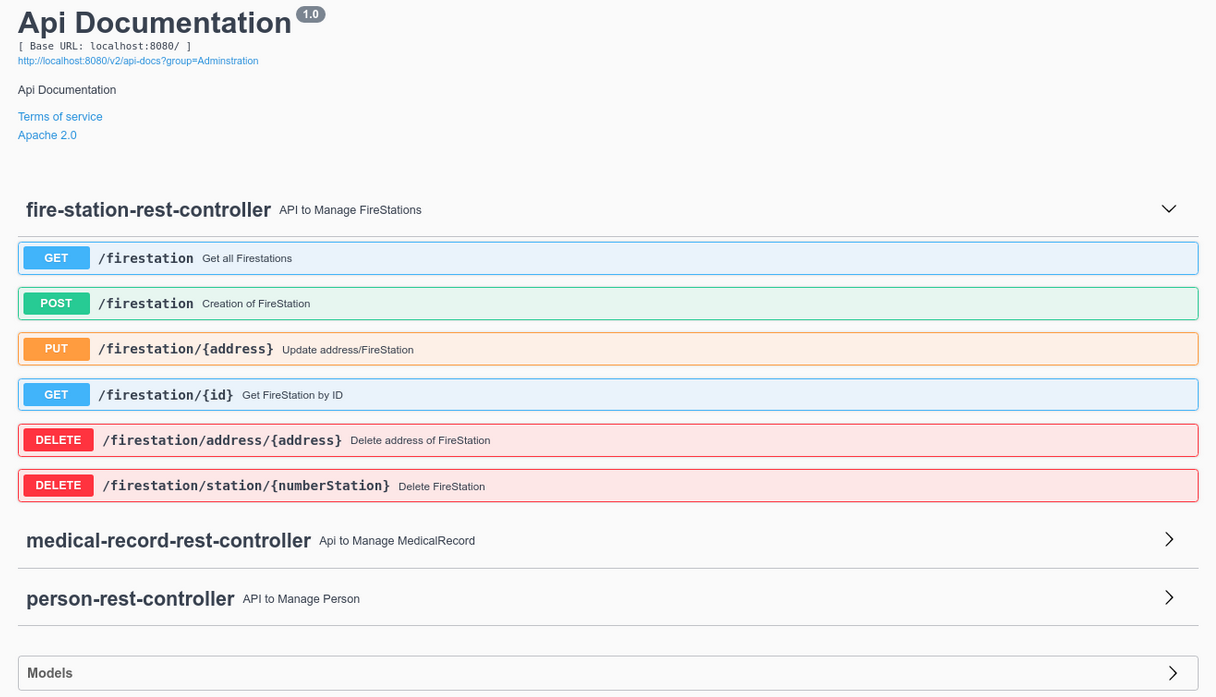Expand the Models section chevron
Viewport: 1216px width, 697px height.
[1173, 673]
